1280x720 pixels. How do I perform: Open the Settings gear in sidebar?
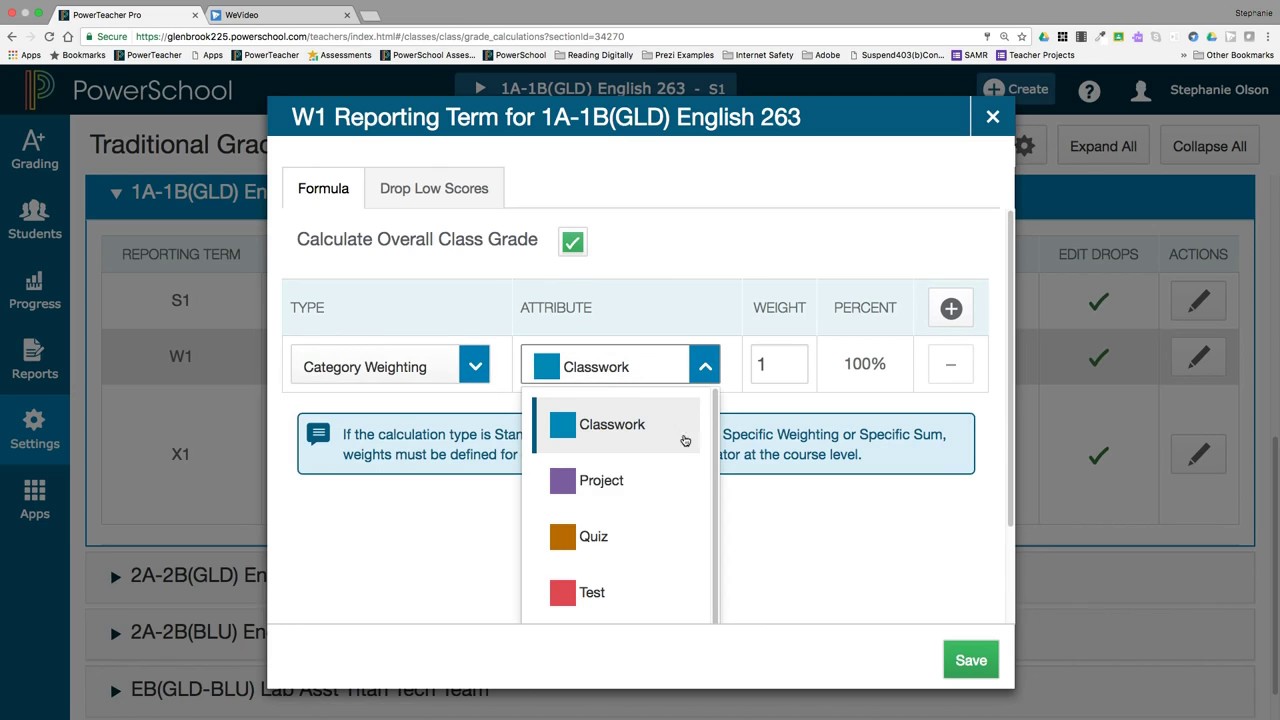coord(34,430)
